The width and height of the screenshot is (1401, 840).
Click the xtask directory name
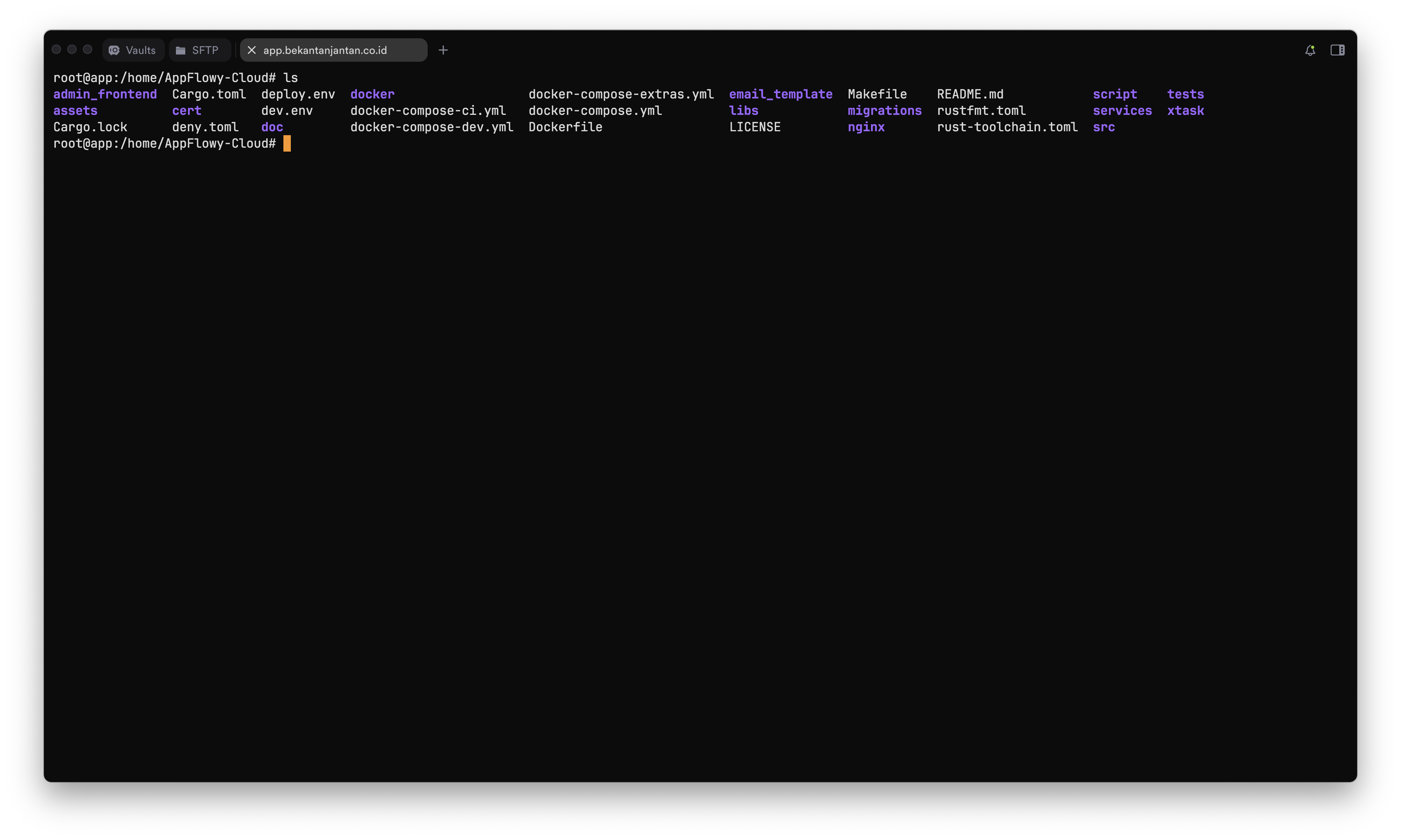1185,111
